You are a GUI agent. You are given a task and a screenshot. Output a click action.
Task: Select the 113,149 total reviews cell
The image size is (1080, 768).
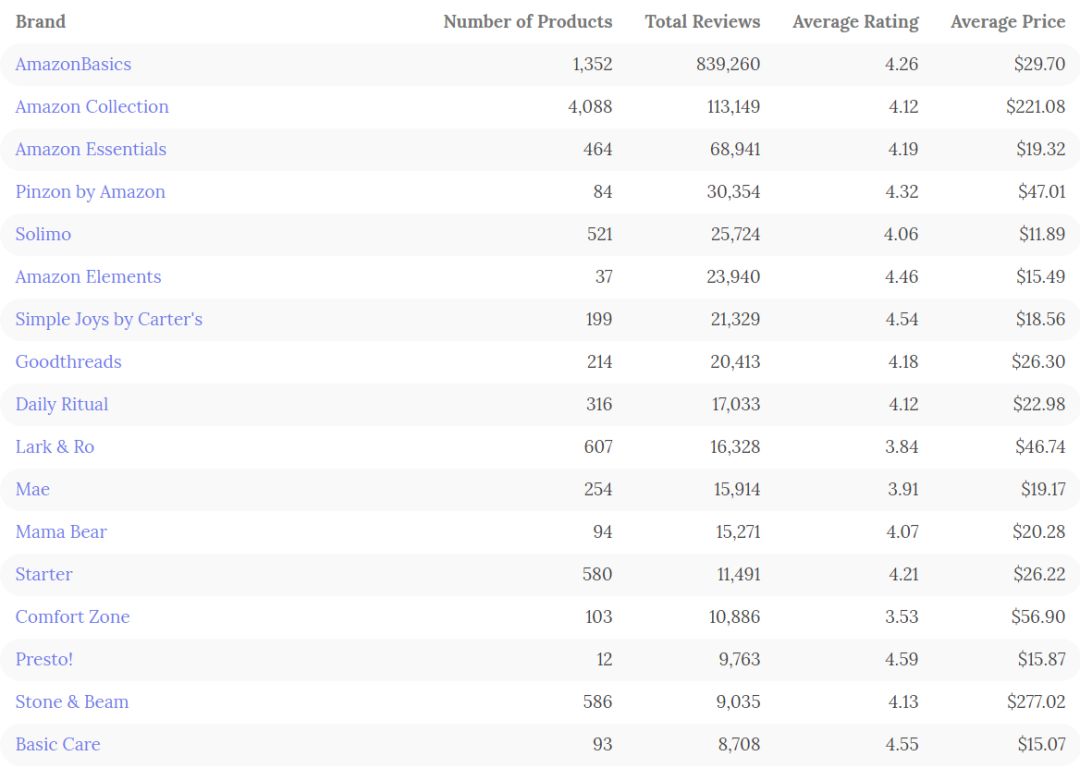click(x=734, y=107)
